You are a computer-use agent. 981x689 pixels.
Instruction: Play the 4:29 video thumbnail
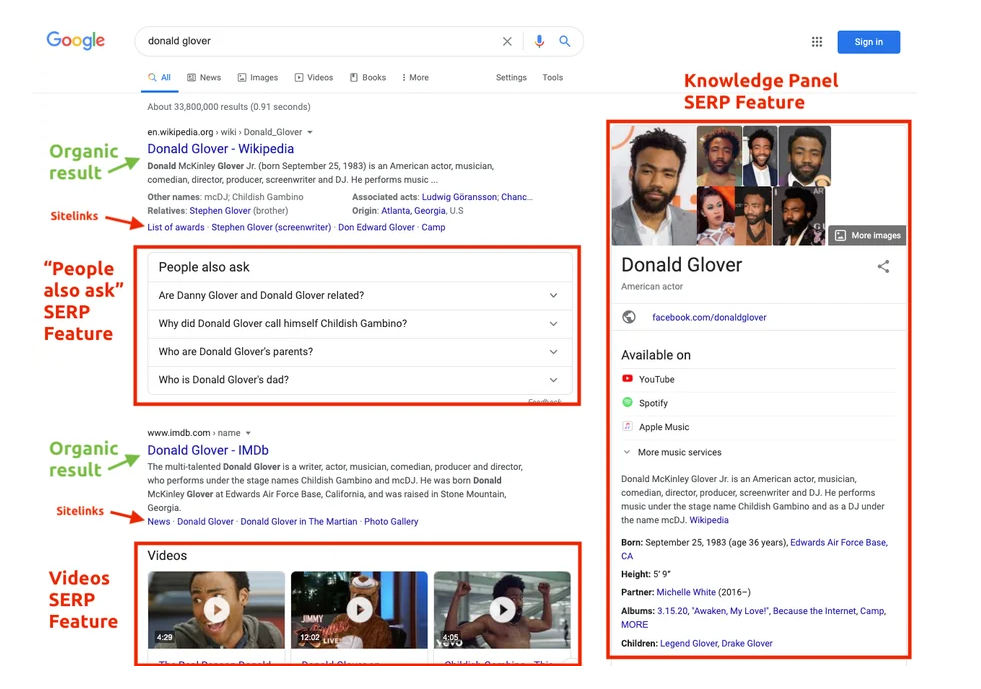216,610
